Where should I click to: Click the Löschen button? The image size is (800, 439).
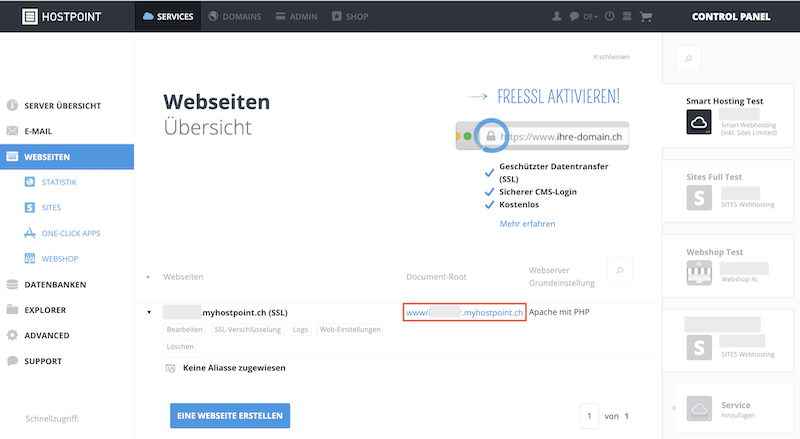click(x=180, y=346)
